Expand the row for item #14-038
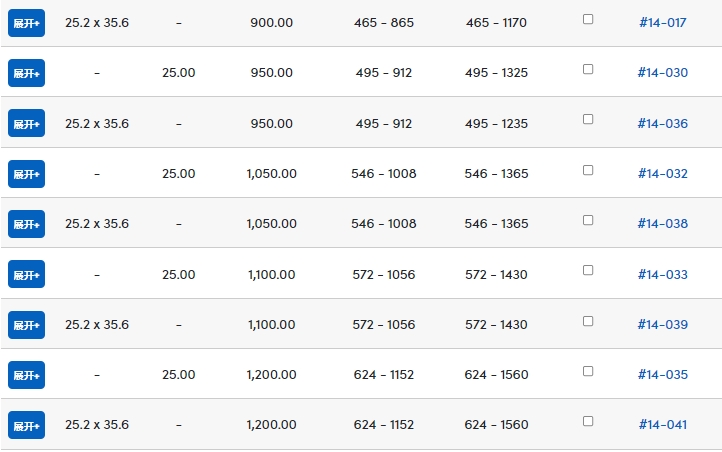Image resolution: width=722 pixels, height=452 pixels. (26, 224)
